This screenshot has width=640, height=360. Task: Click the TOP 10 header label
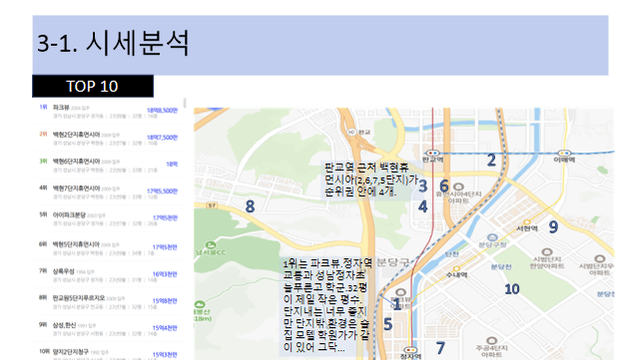[93, 86]
